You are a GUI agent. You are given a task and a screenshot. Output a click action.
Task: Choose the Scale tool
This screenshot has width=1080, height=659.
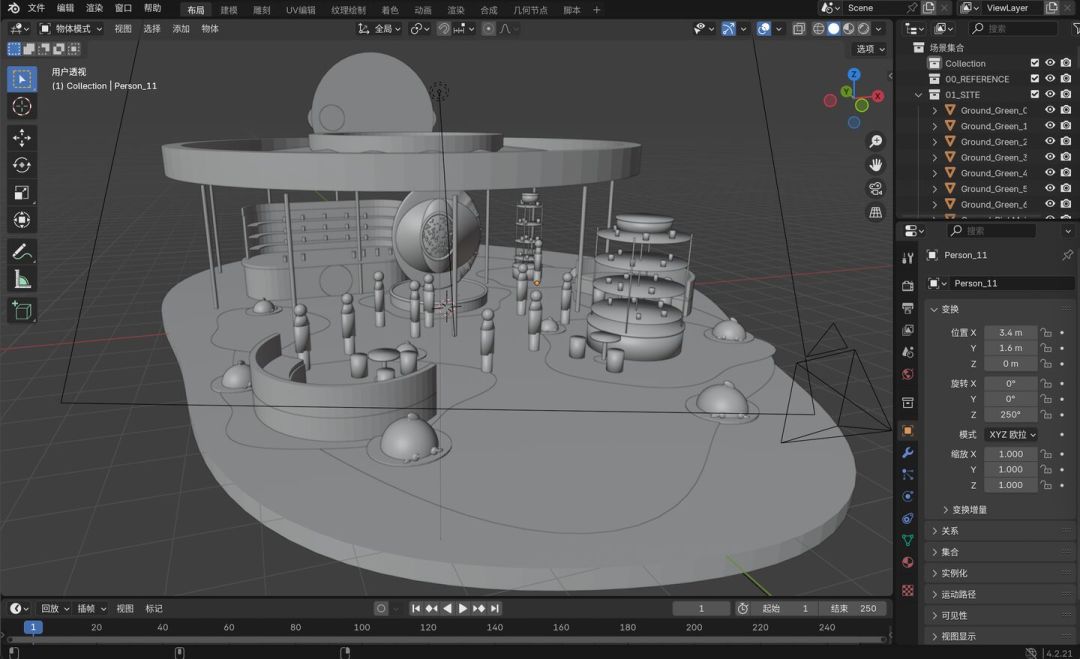22,193
